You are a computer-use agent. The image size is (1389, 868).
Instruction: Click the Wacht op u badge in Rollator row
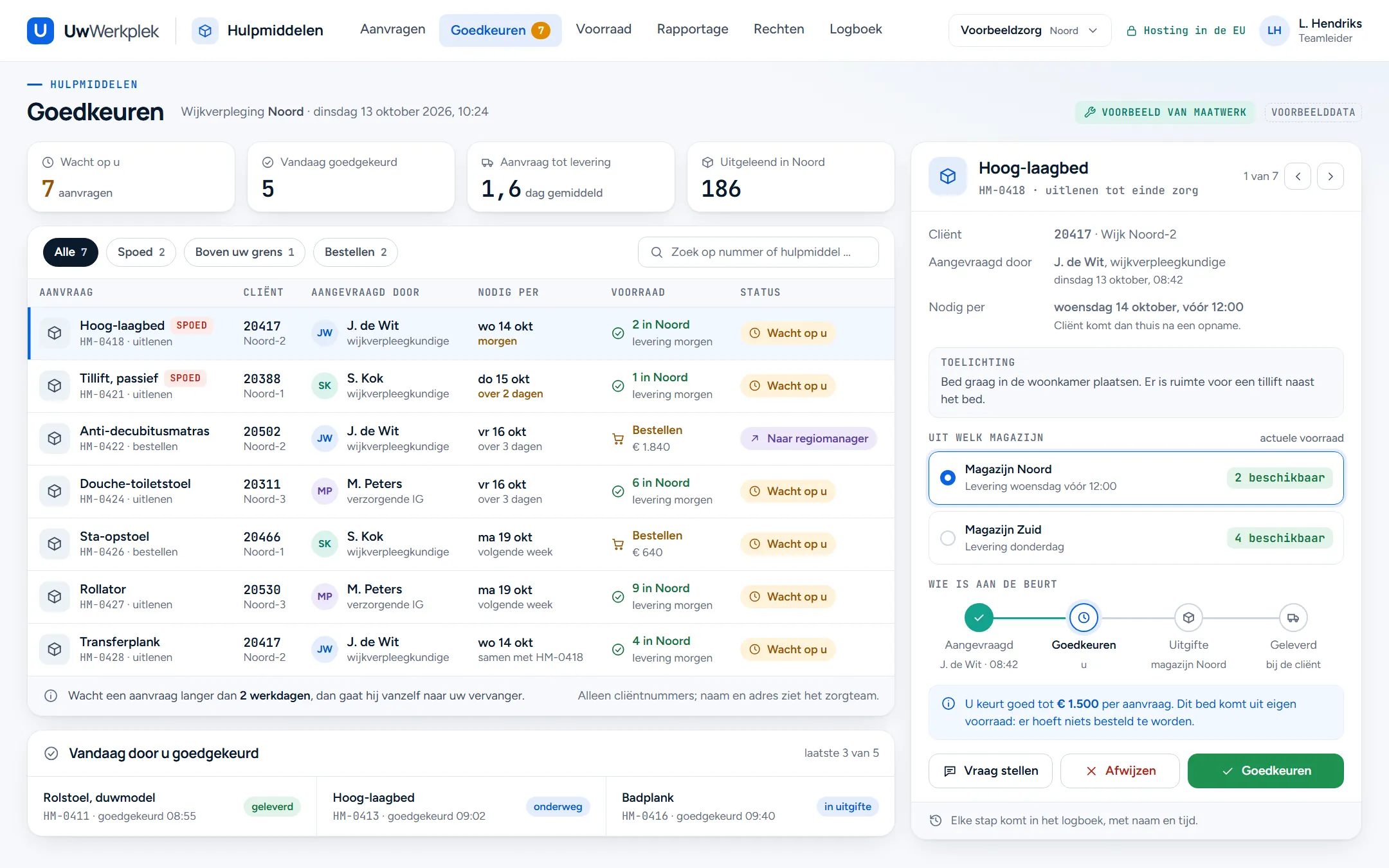click(788, 597)
